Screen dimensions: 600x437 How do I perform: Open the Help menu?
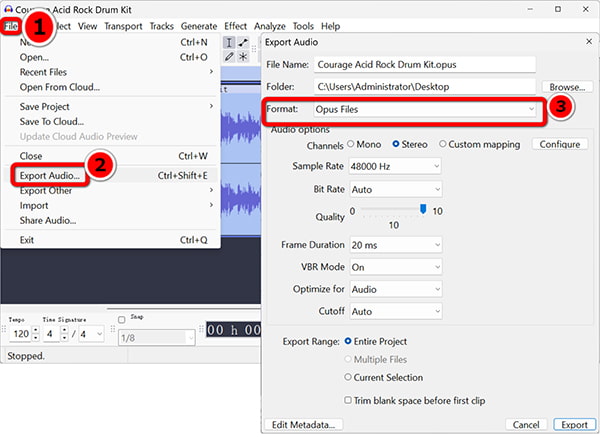coord(330,26)
